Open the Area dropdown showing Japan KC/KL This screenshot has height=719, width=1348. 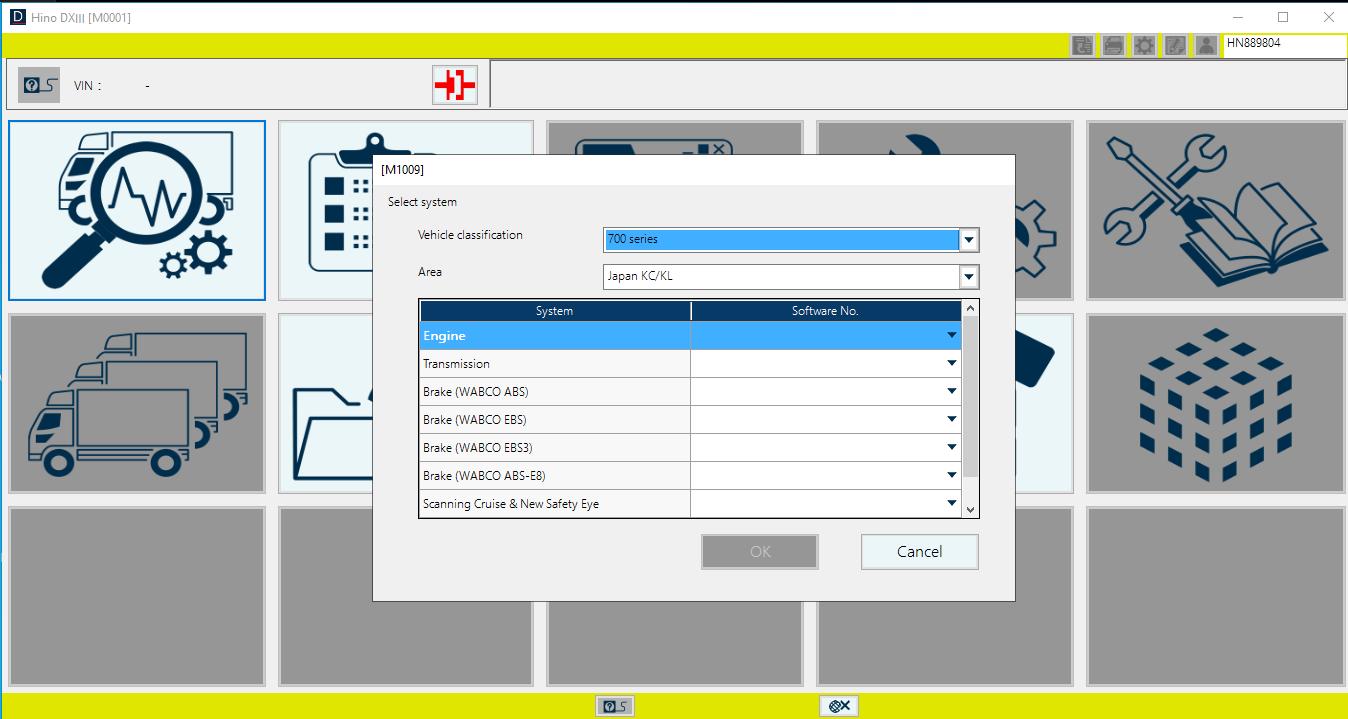tap(968, 277)
